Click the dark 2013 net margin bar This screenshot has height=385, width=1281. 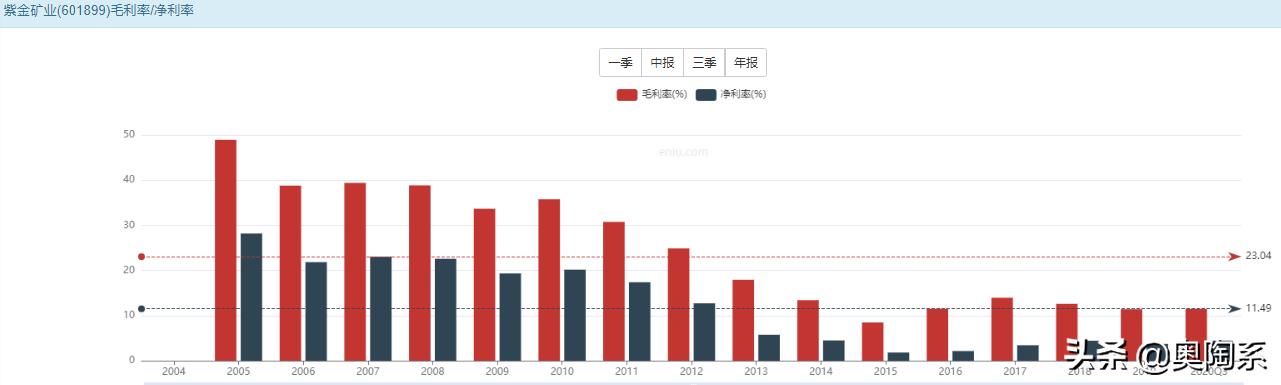tap(769, 348)
